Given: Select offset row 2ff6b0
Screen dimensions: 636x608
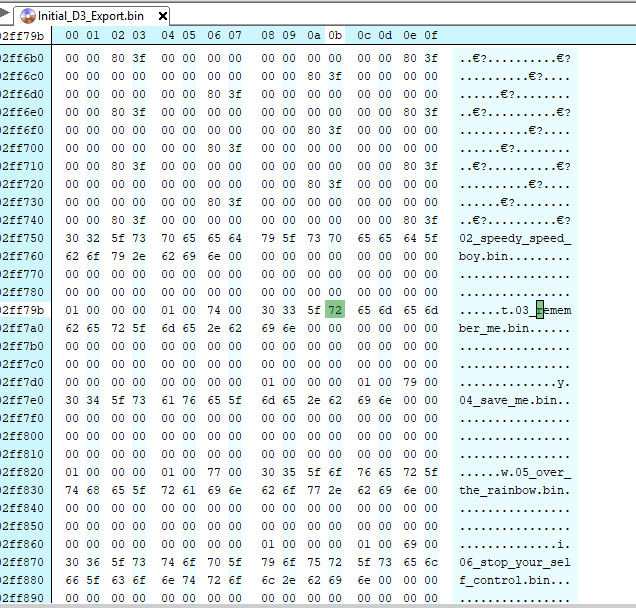Looking at the screenshot, I should point(23,58).
